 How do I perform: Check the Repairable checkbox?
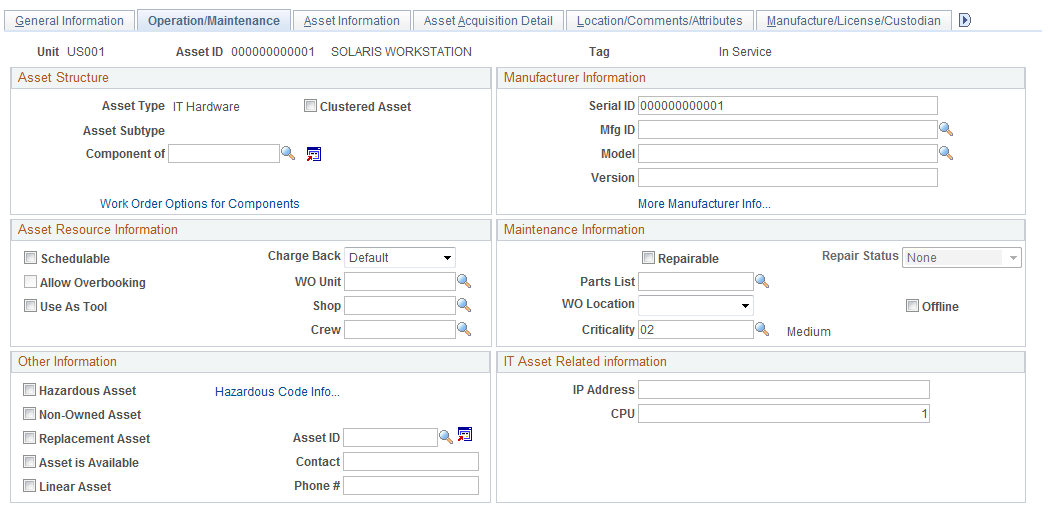click(x=648, y=258)
